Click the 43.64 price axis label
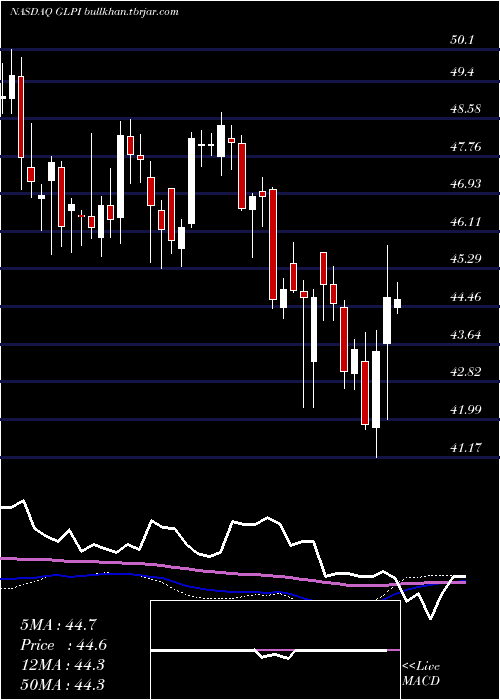Screen dimensions: 500x700 466,335
